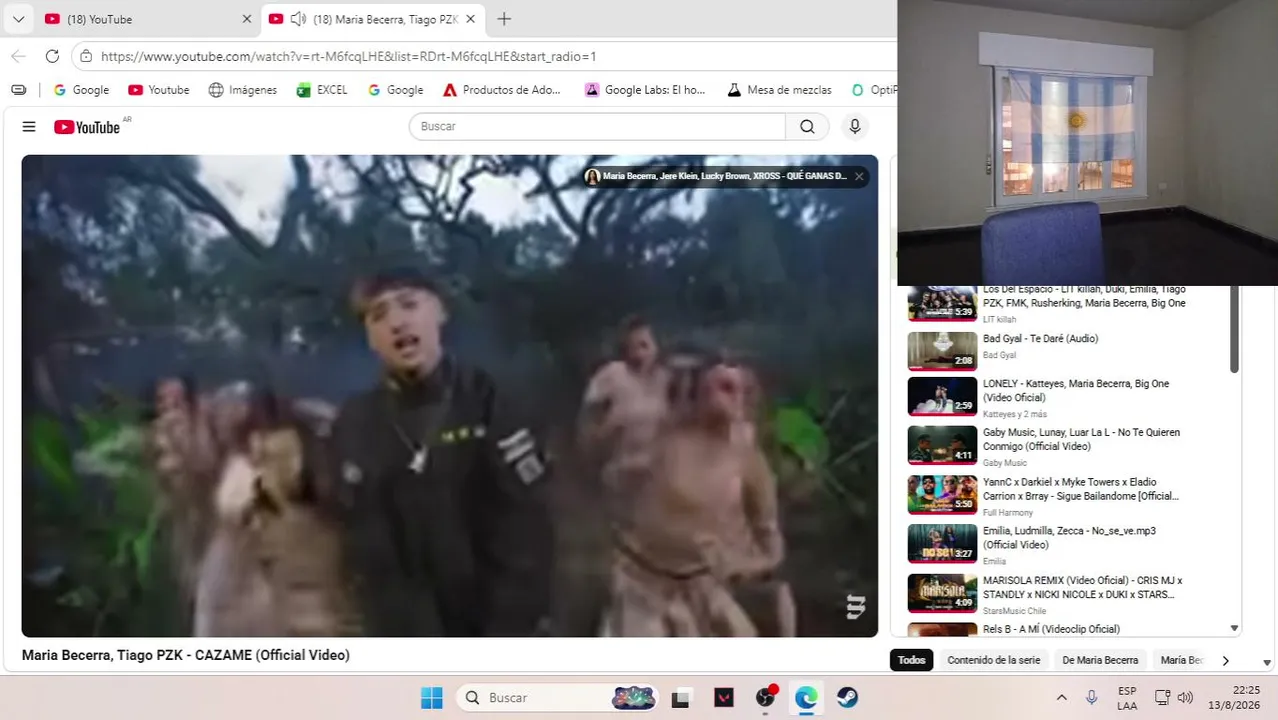This screenshot has height=720, width=1278.
Task: Reload the page with the refresh icon
Action: [52, 57]
